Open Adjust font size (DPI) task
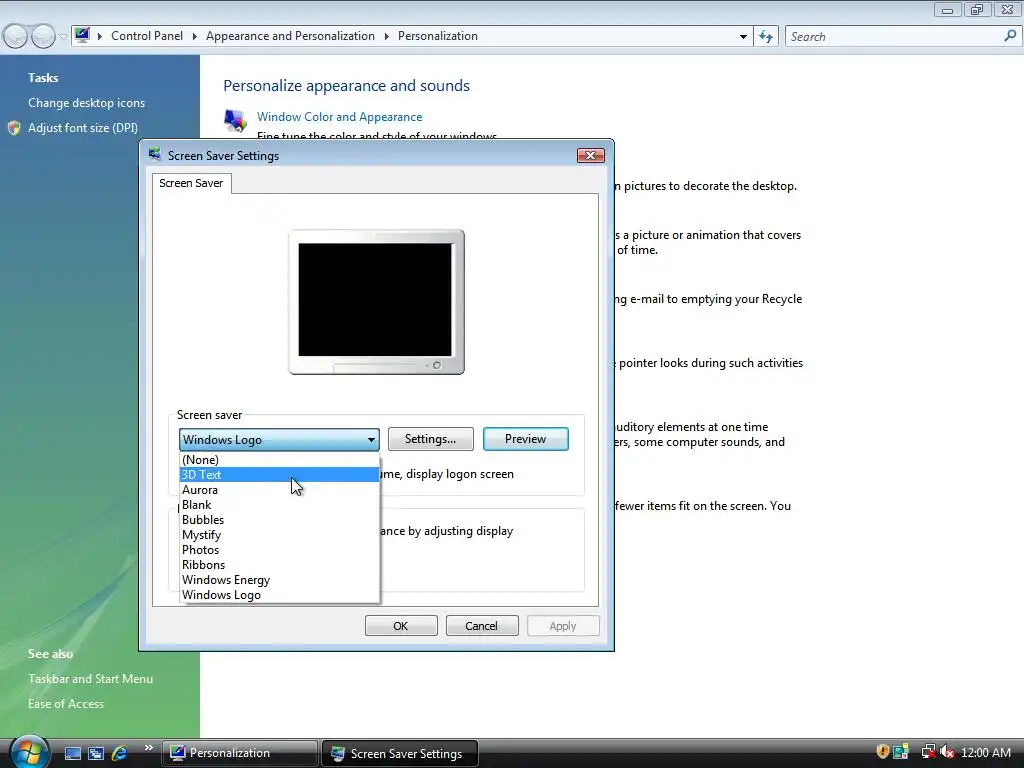Image resolution: width=1024 pixels, height=768 pixels. point(83,128)
